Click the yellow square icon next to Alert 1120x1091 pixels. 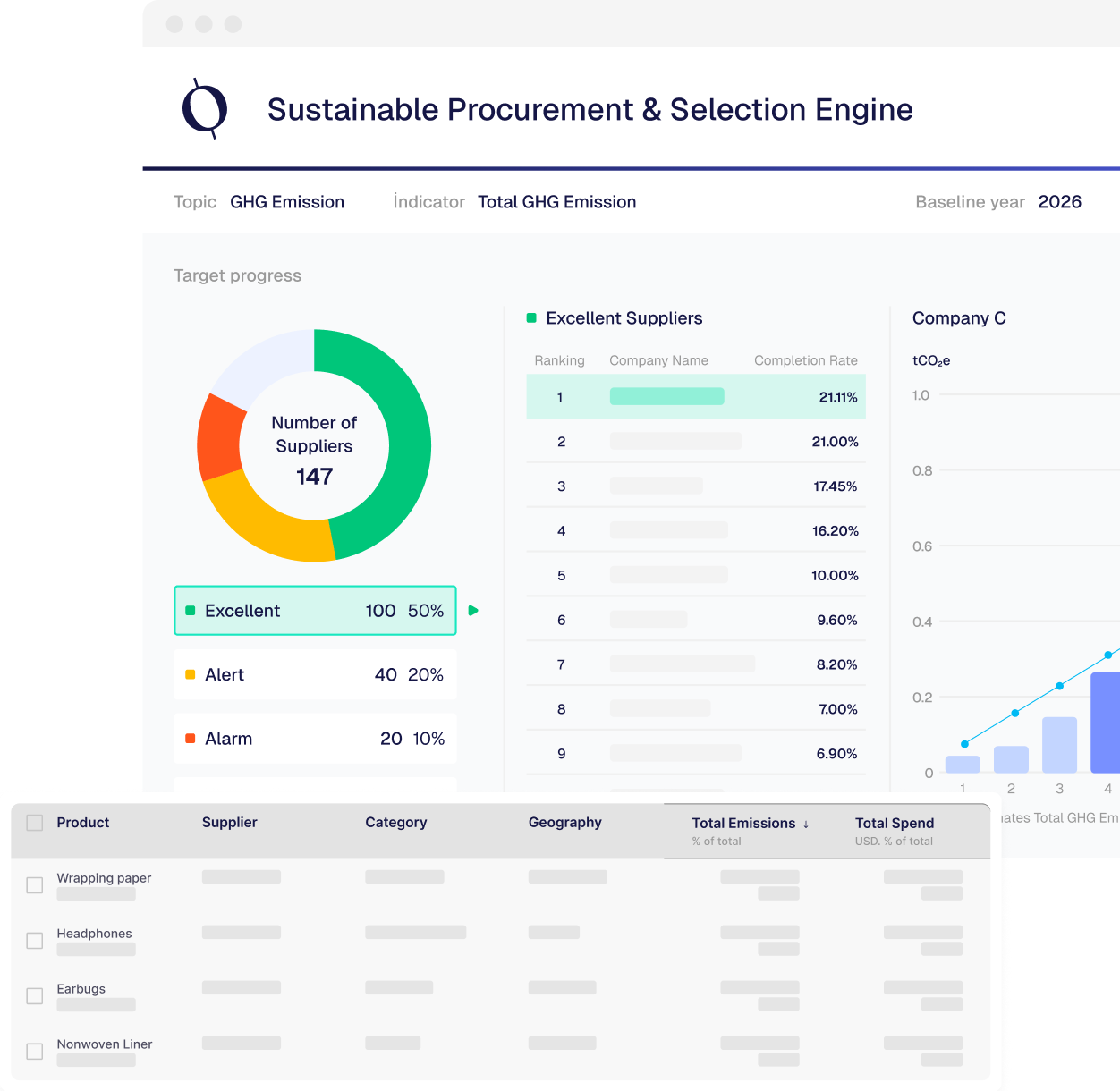(x=191, y=673)
